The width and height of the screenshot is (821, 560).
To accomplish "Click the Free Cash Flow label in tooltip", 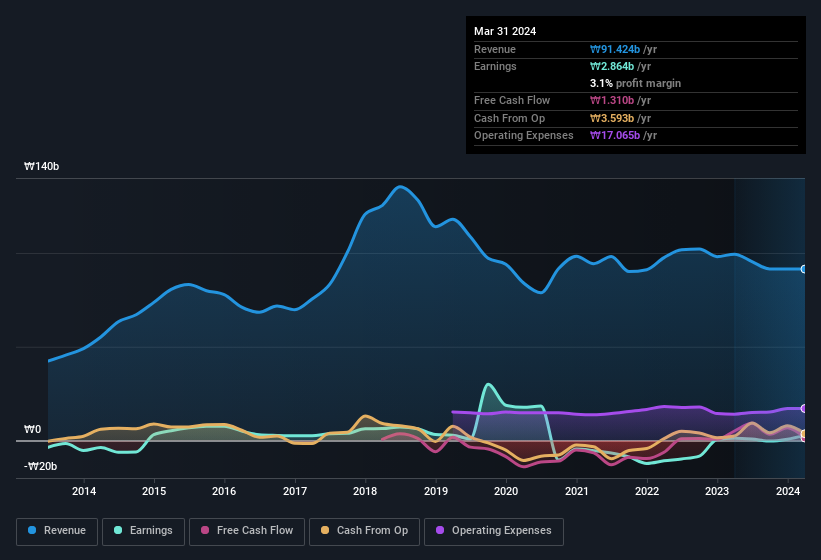I will click(512, 100).
